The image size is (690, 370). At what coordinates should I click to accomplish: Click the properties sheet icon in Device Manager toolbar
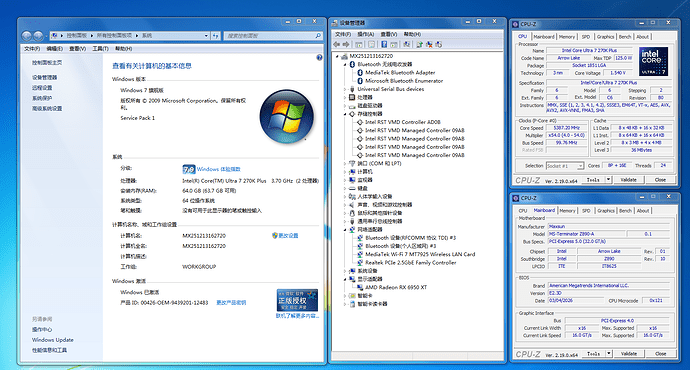coord(371,44)
